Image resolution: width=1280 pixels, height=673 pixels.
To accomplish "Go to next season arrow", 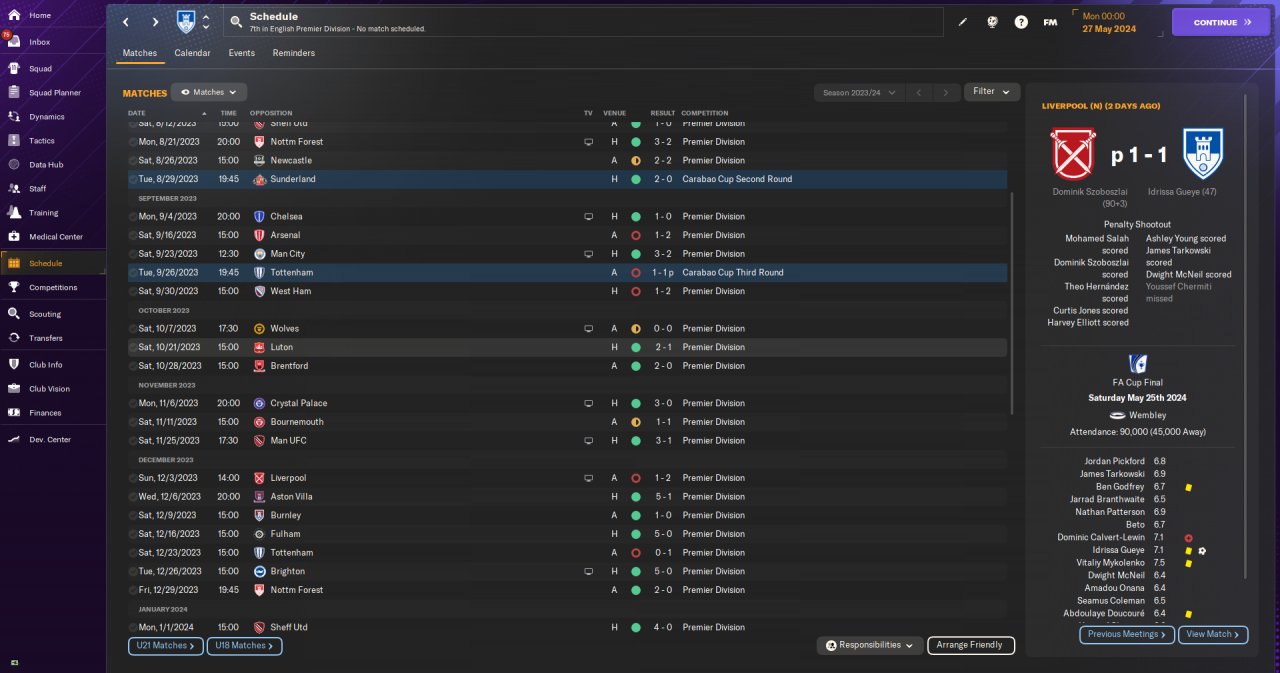I will [x=946, y=92].
